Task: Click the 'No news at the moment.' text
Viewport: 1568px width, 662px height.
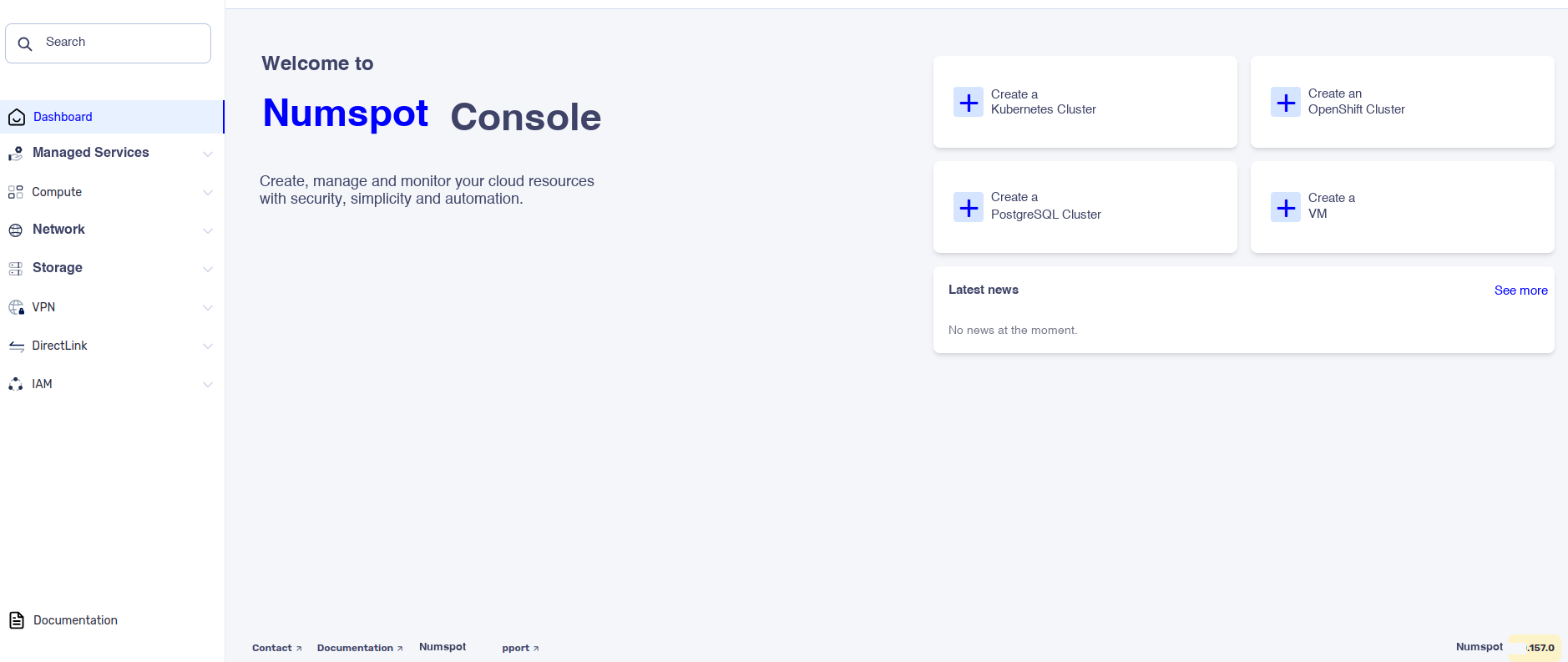Action: [x=1013, y=331]
